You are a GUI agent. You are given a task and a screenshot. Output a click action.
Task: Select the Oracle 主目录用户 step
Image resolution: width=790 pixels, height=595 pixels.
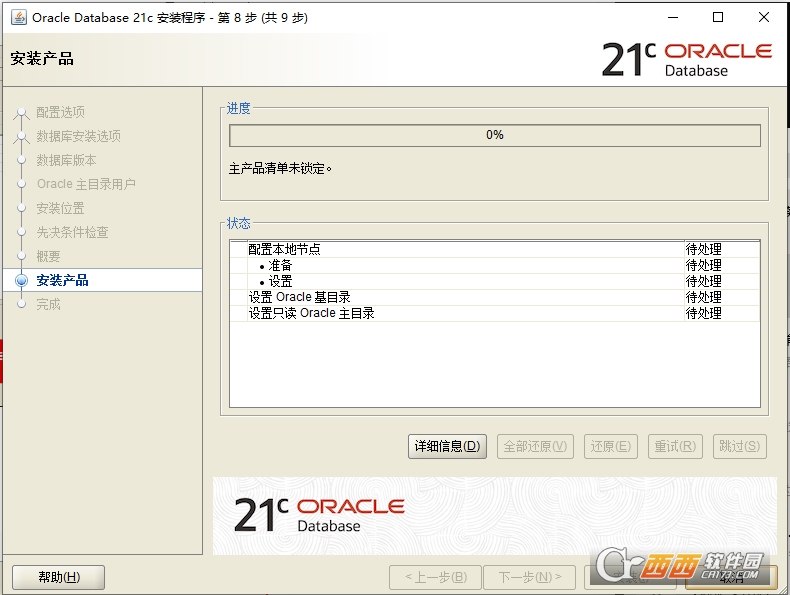coord(86,184)
